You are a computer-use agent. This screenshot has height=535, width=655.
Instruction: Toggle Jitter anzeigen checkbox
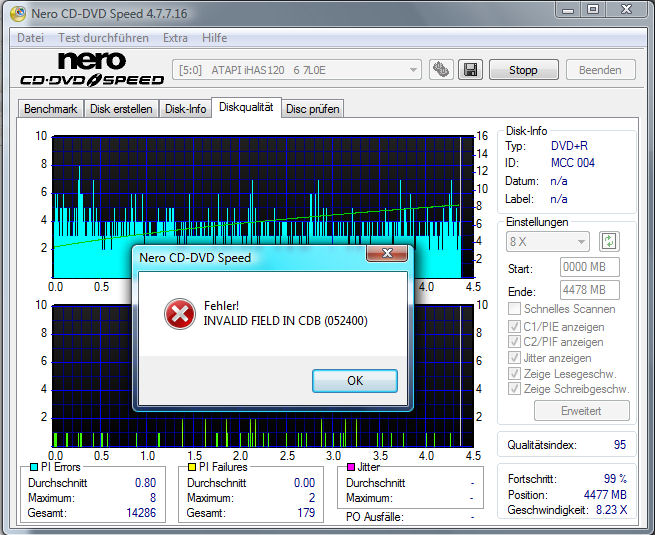(x=514, y=357)
